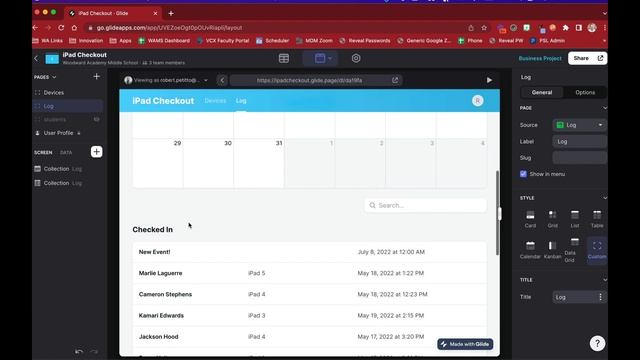Image resolution: width=640 pixels, height=360 pixels.
Task: Select the Table style icon
Action: (x=597, y=219)
